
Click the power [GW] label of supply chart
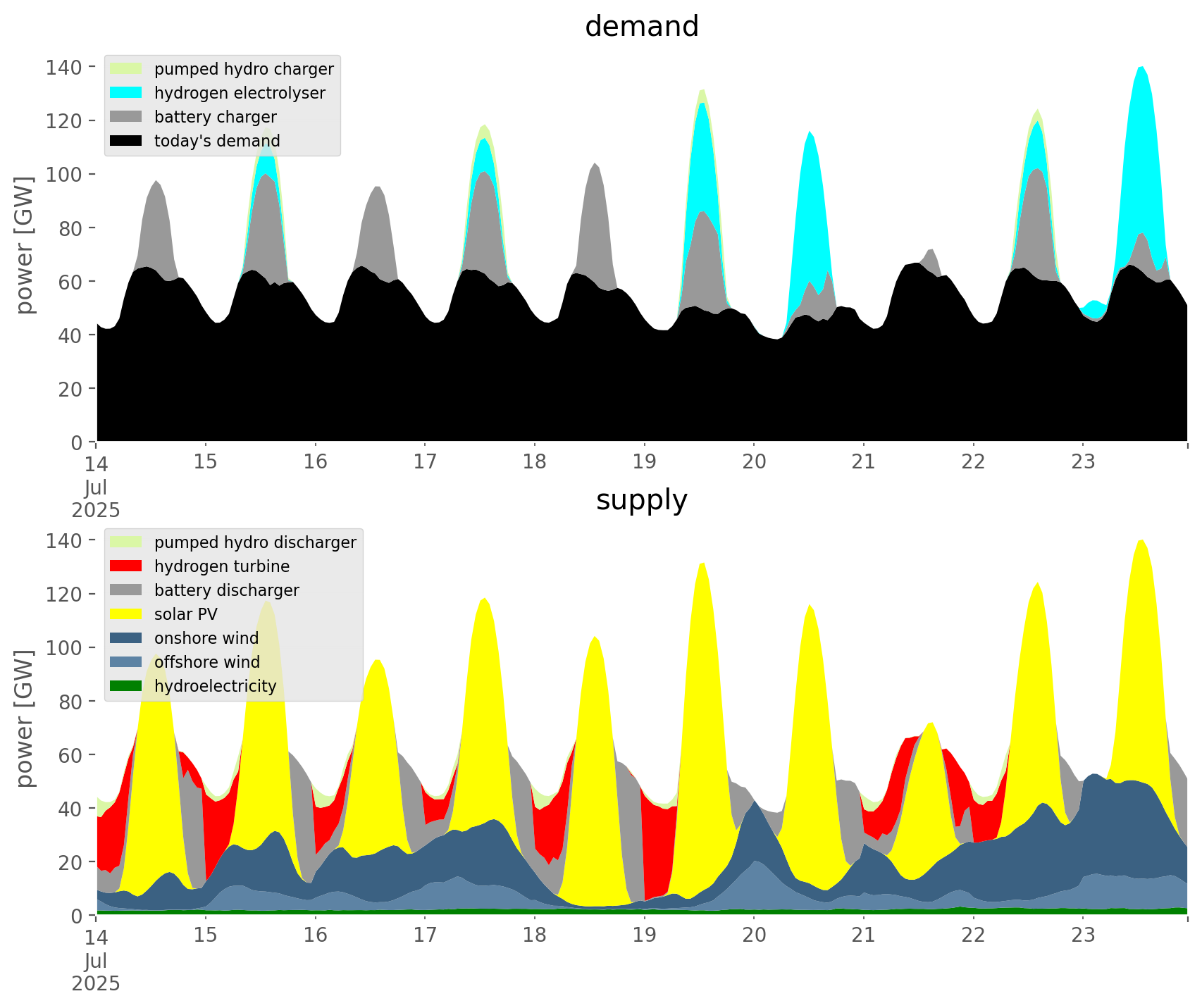tap(25, 718)
